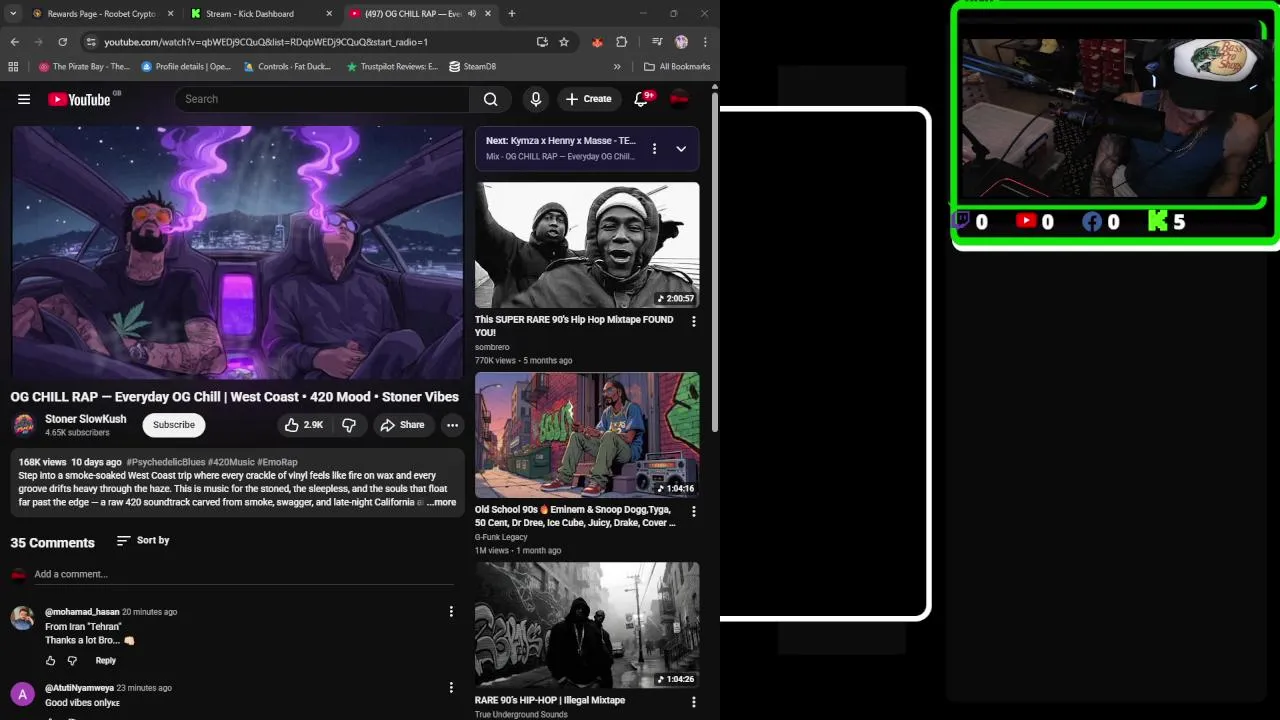1280x720 pixels.
Task: Click the #420Music hashtag
Action: click(231, 463)
